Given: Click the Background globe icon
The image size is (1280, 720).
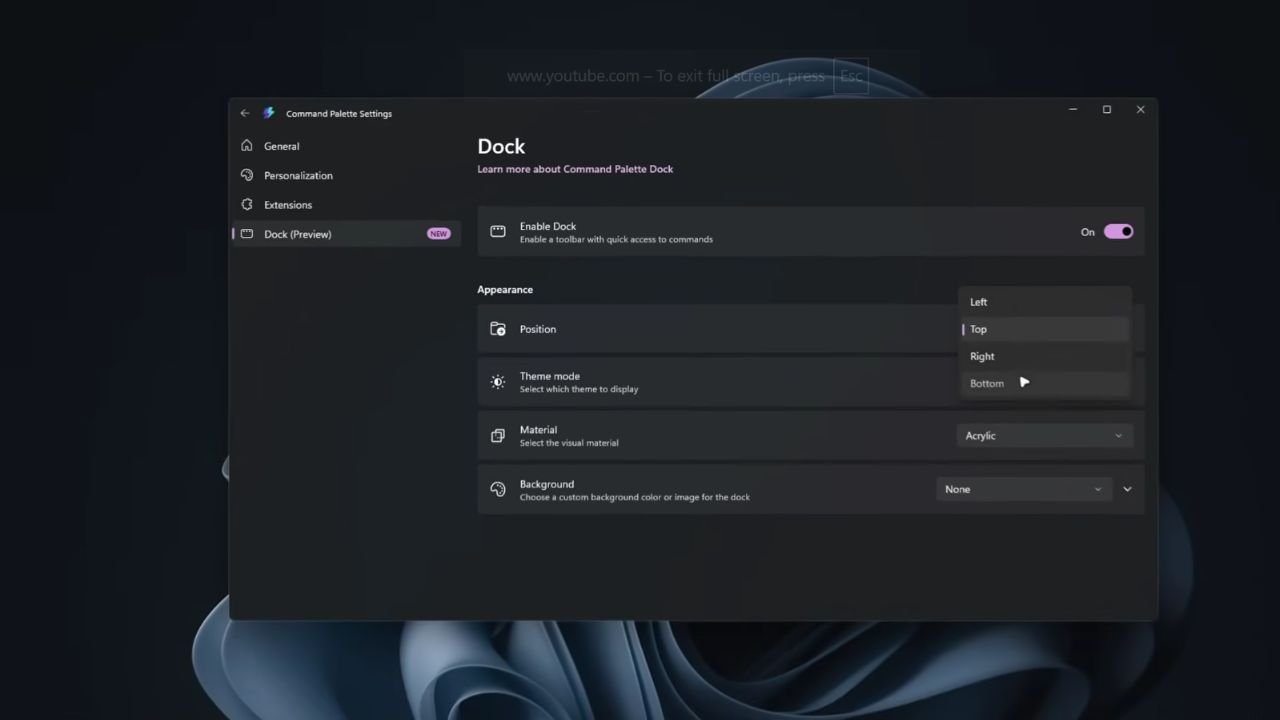Looking at the screenshot, I should tap(497, 488).
